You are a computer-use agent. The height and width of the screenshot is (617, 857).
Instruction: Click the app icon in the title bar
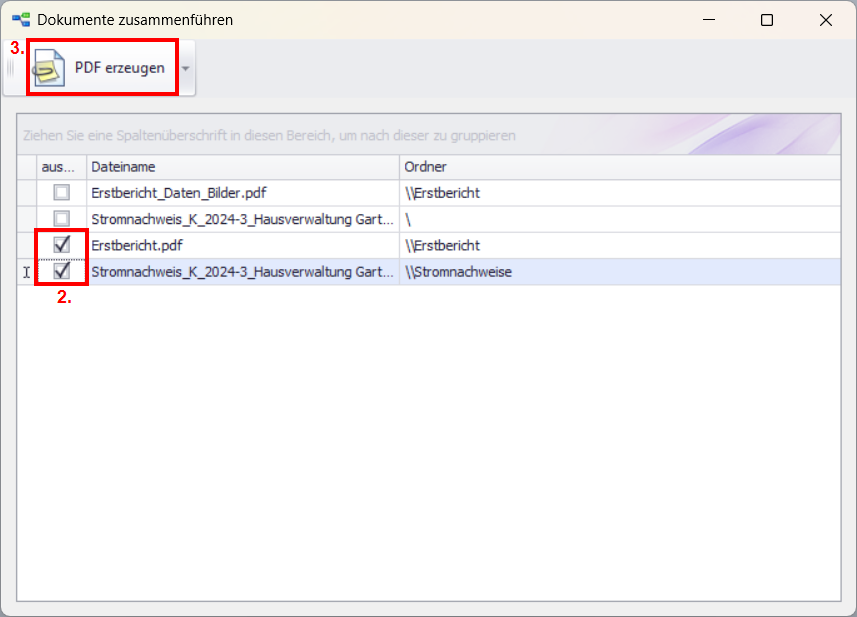20,19
